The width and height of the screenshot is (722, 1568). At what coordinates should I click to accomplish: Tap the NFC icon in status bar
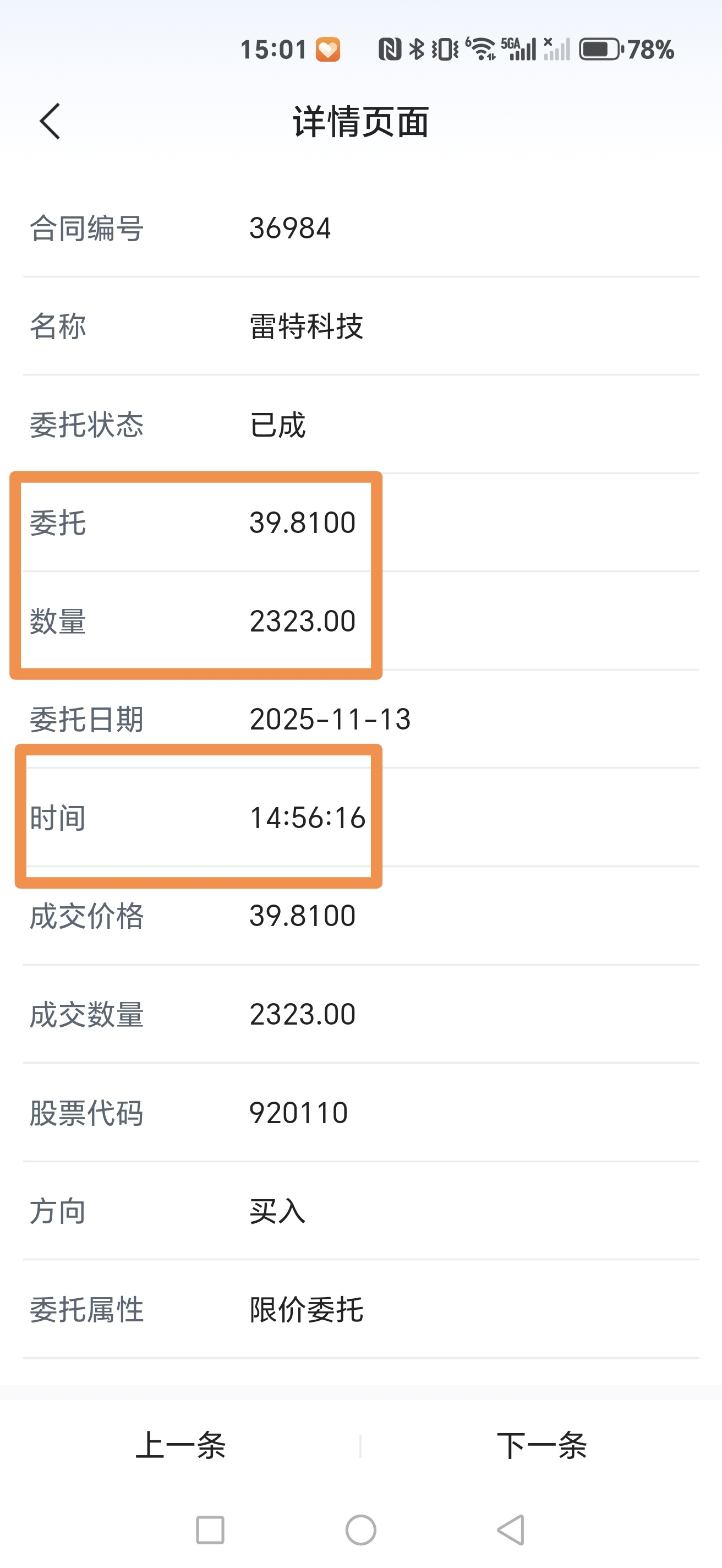click(x=390, y=50)
